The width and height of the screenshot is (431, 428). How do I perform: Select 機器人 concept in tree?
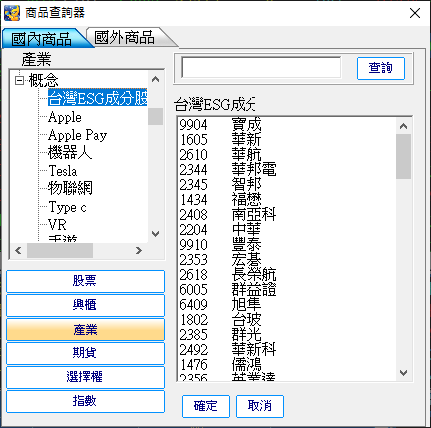tap(70, 153)
